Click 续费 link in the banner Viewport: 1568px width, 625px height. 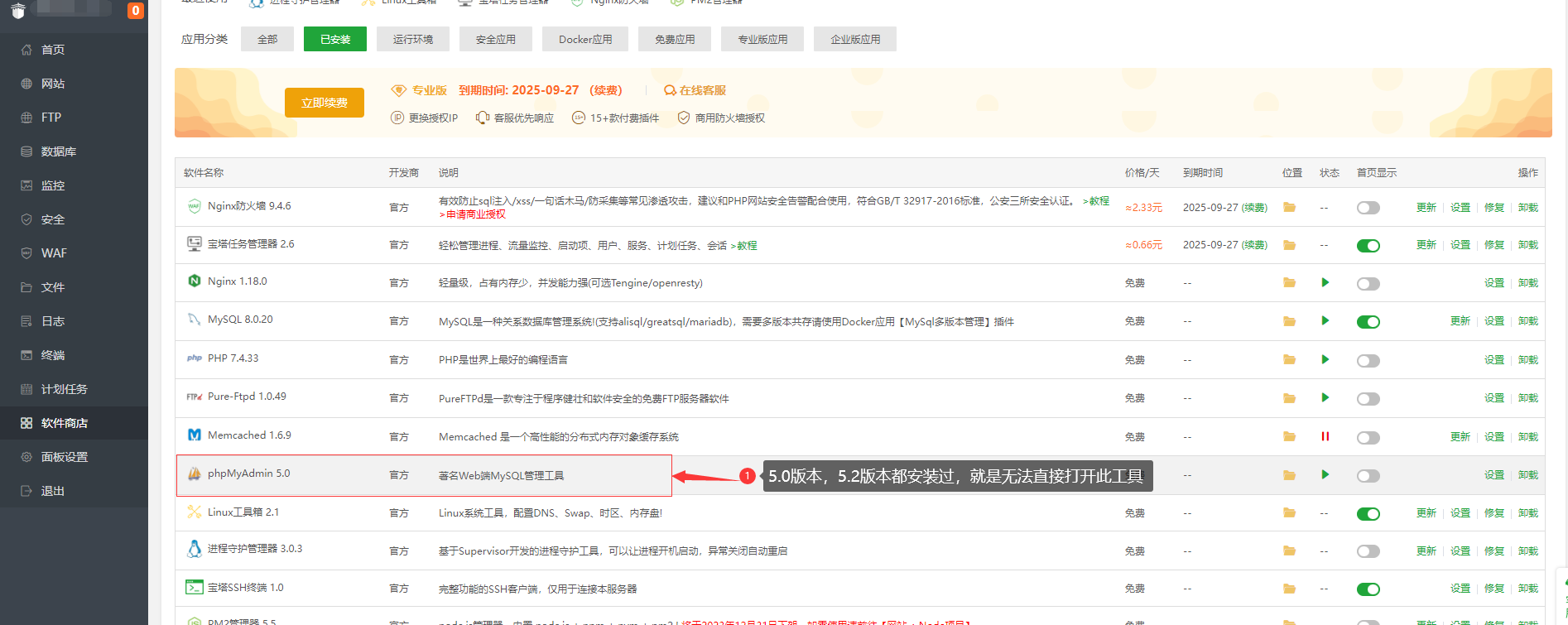click(606, 90)
